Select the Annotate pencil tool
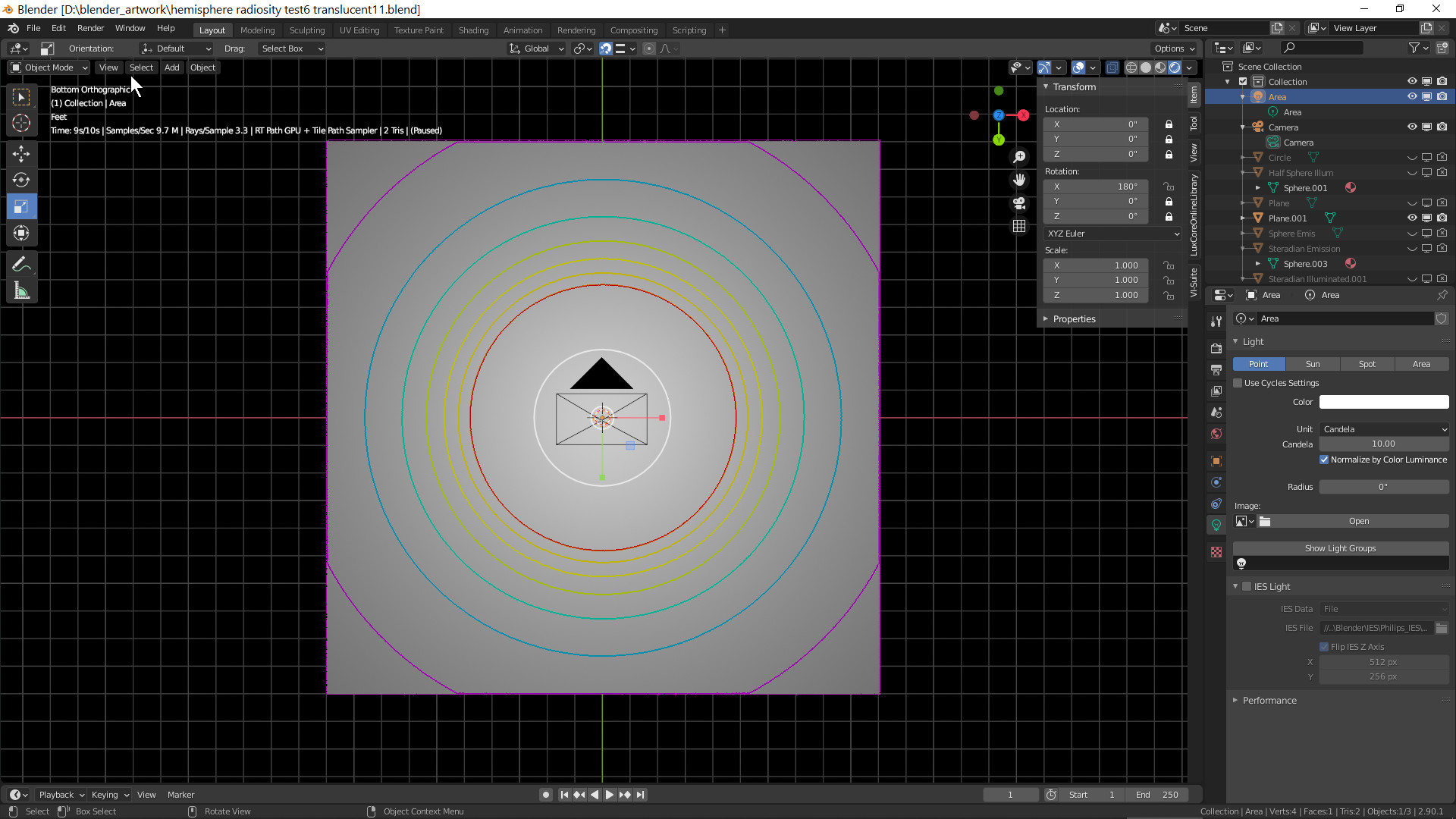 point(21,264)
